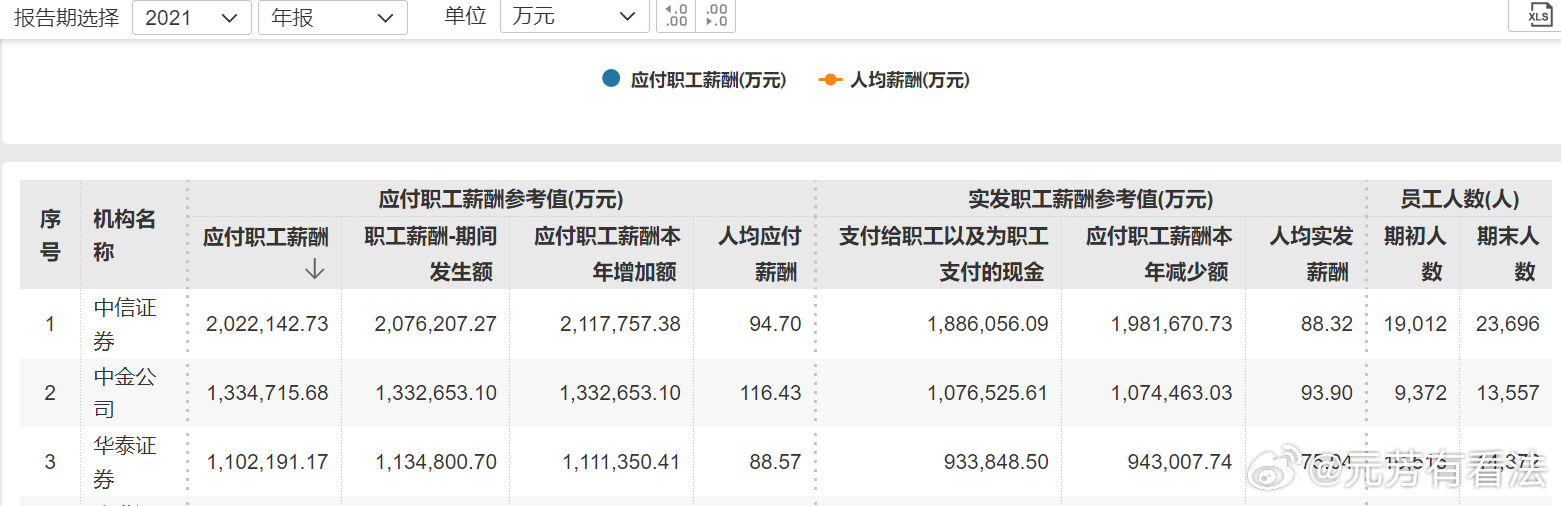The height and width of the screenshot is (506, 1561).
Task: Select 华泰证券 row name
Action: pyautogui.click(x=125, y=461)
